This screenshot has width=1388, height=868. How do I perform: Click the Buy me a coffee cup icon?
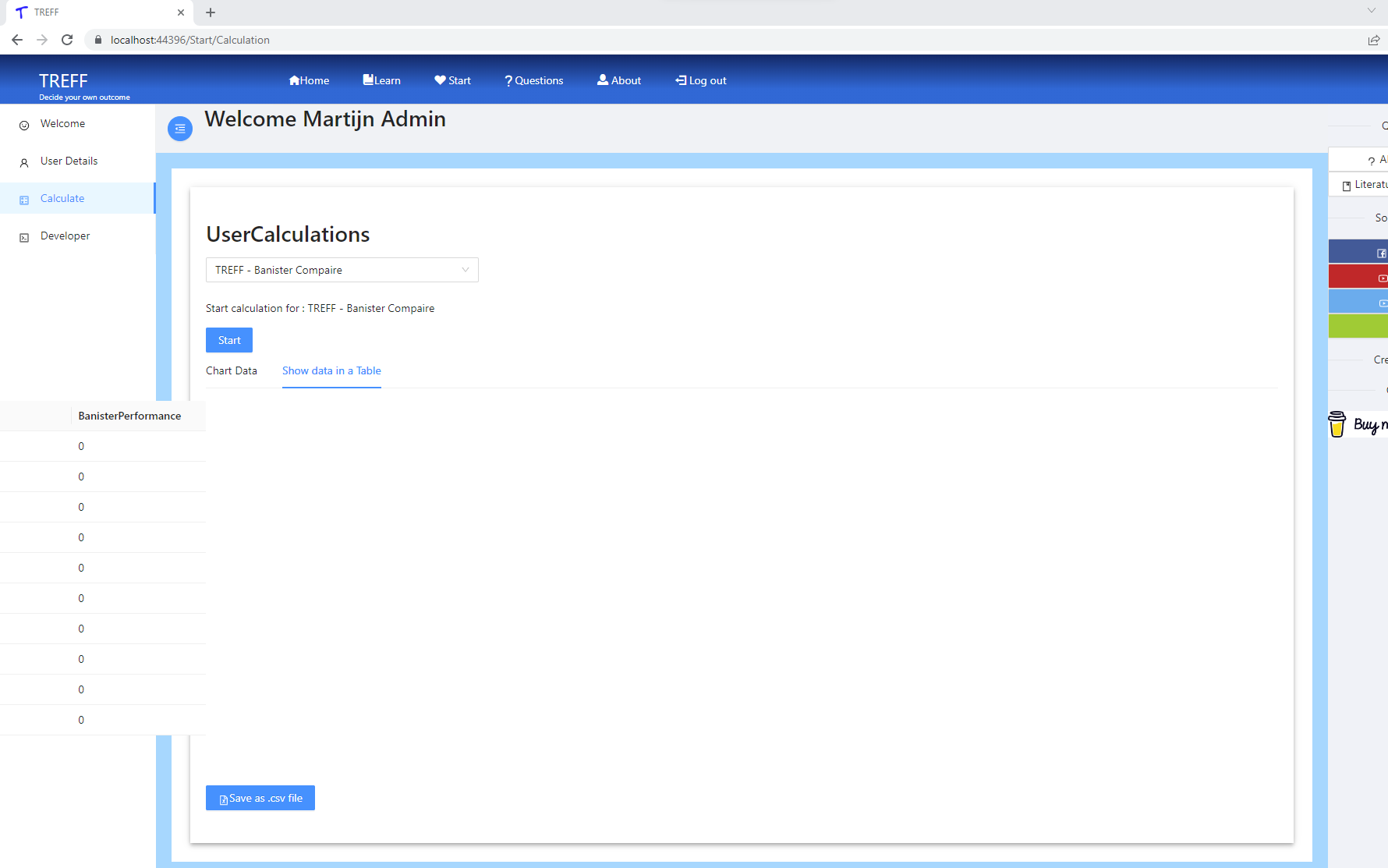click(1337, 424)
